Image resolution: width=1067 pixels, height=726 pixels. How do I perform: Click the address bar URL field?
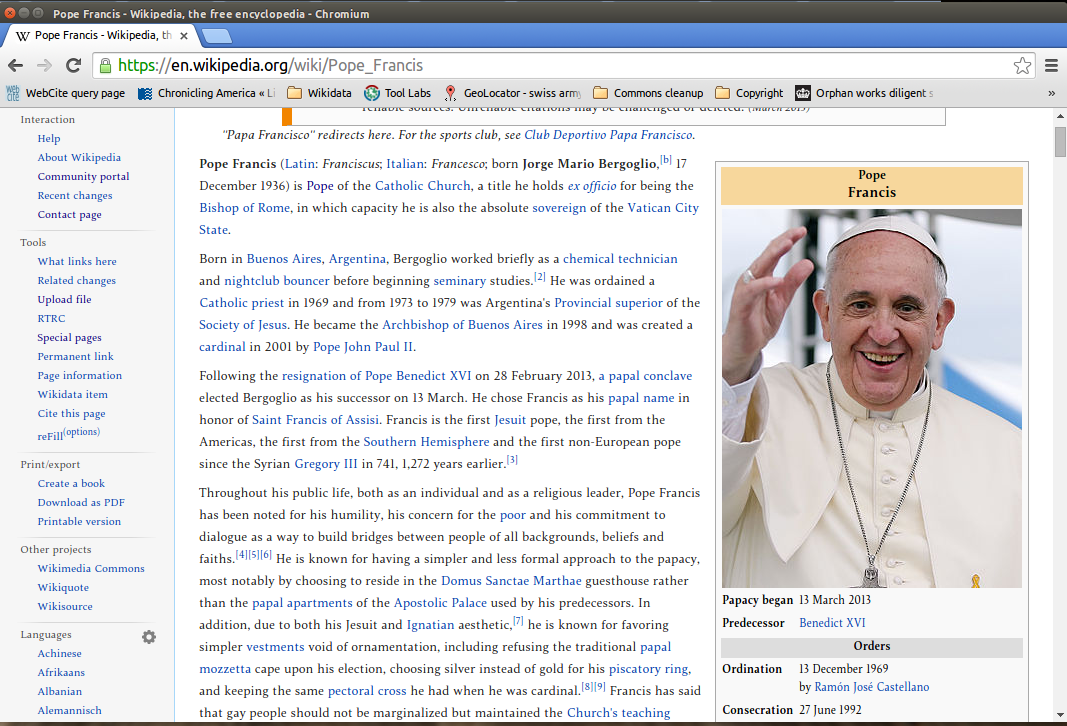pyautogui.click(x=565, y=65)
